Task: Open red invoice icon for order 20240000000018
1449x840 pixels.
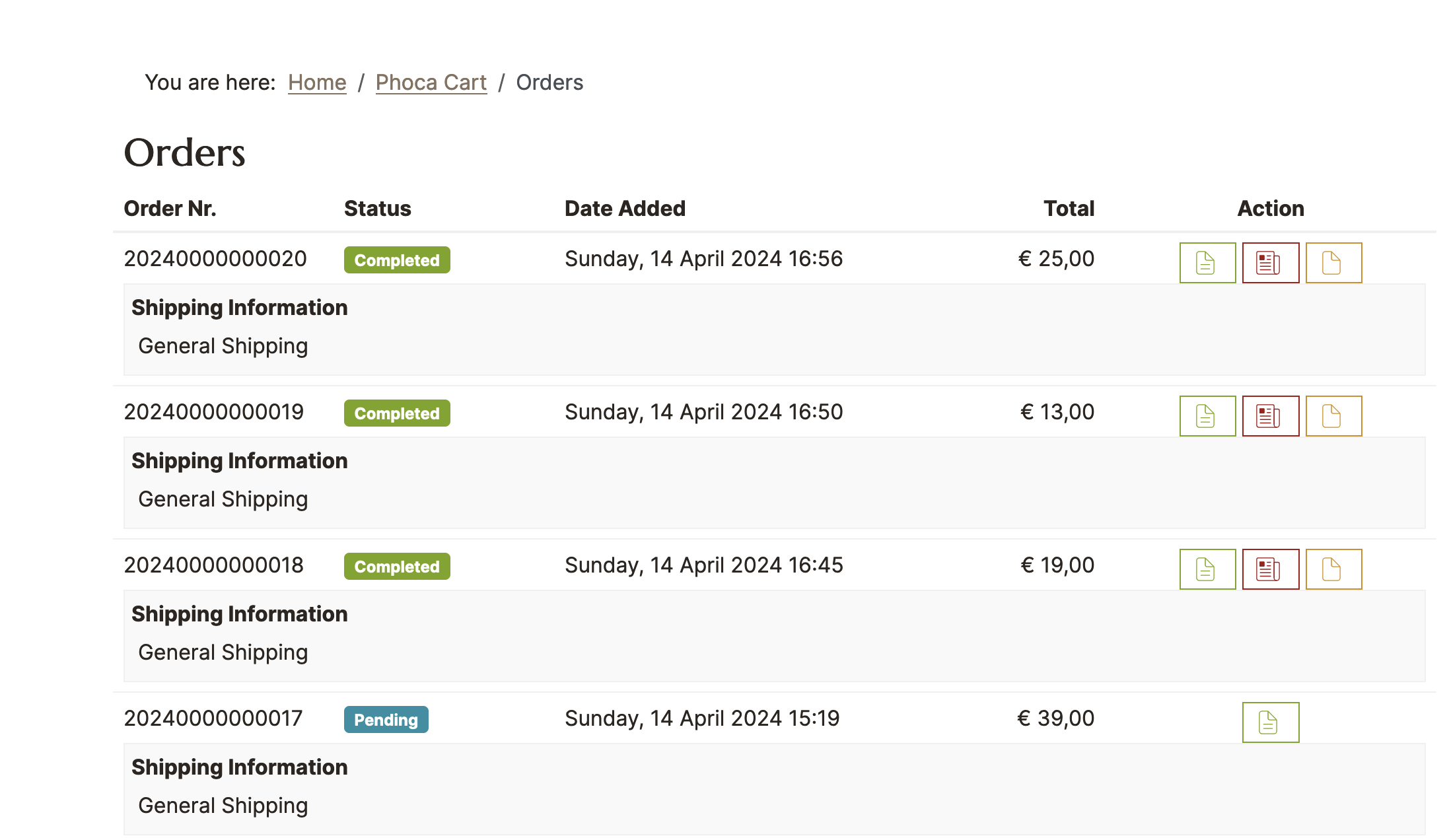Action: tap(1270, 569)
